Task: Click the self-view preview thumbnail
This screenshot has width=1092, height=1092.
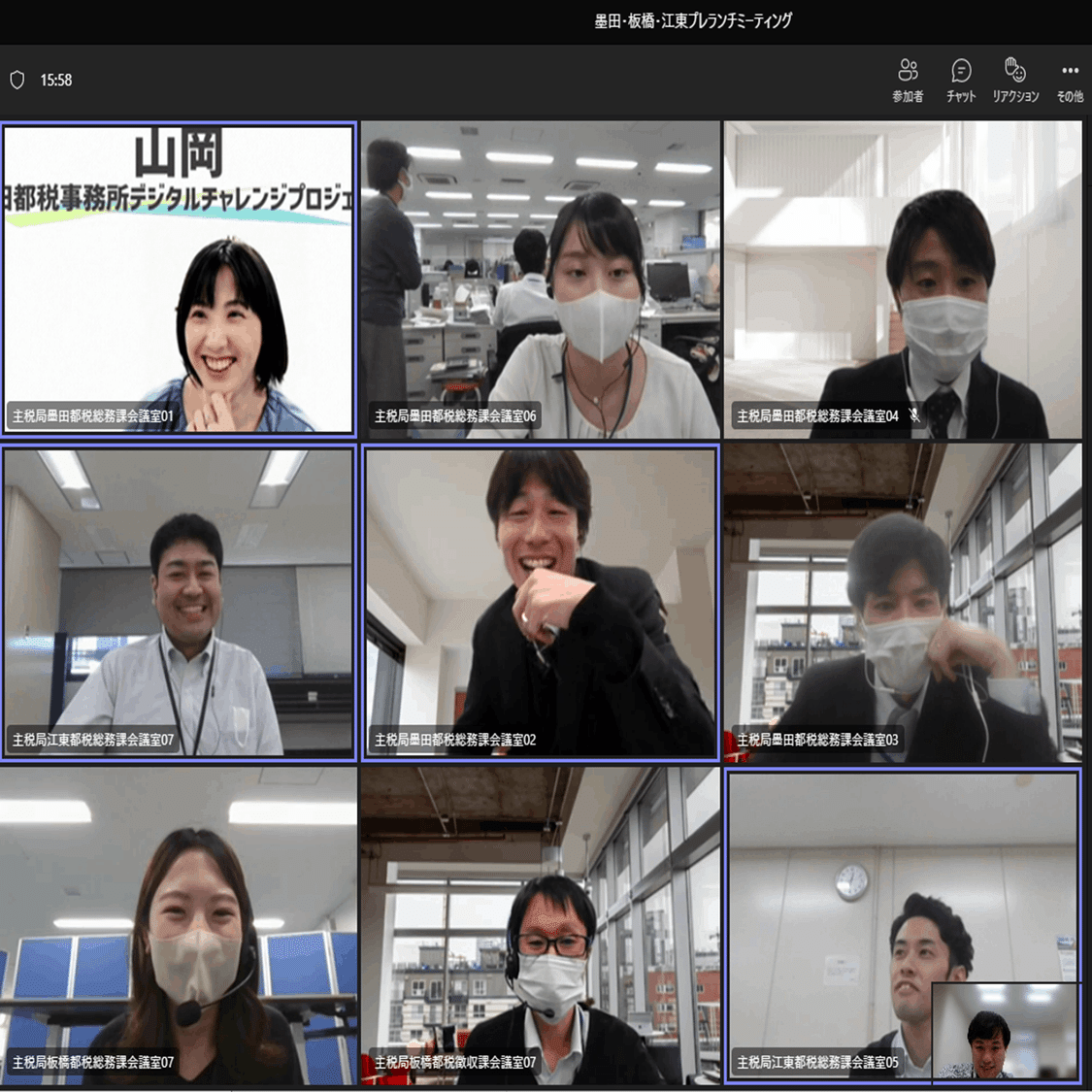Action: (1007, 1031)
